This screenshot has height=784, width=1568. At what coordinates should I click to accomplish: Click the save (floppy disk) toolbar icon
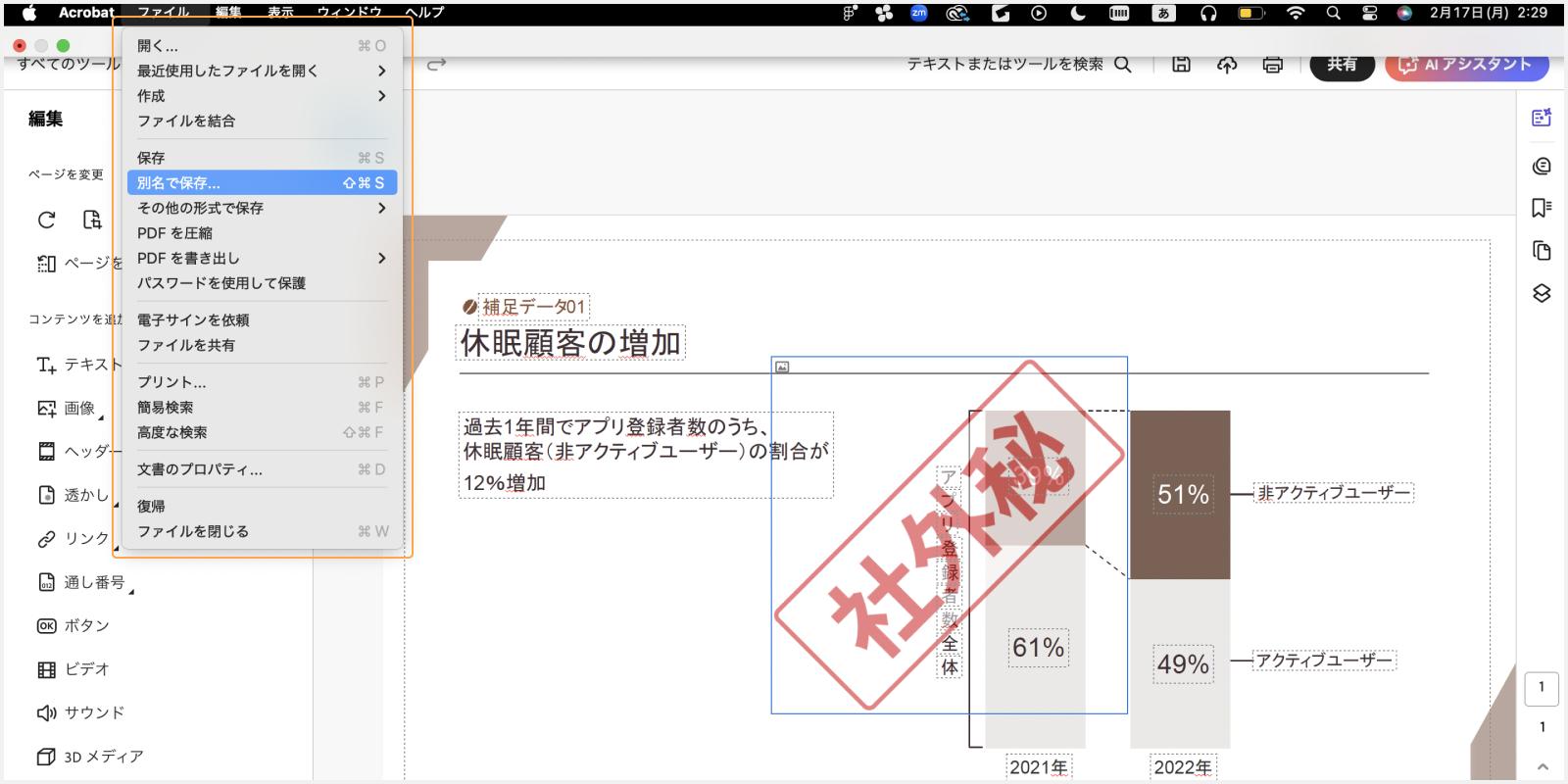pos(1182,64)
